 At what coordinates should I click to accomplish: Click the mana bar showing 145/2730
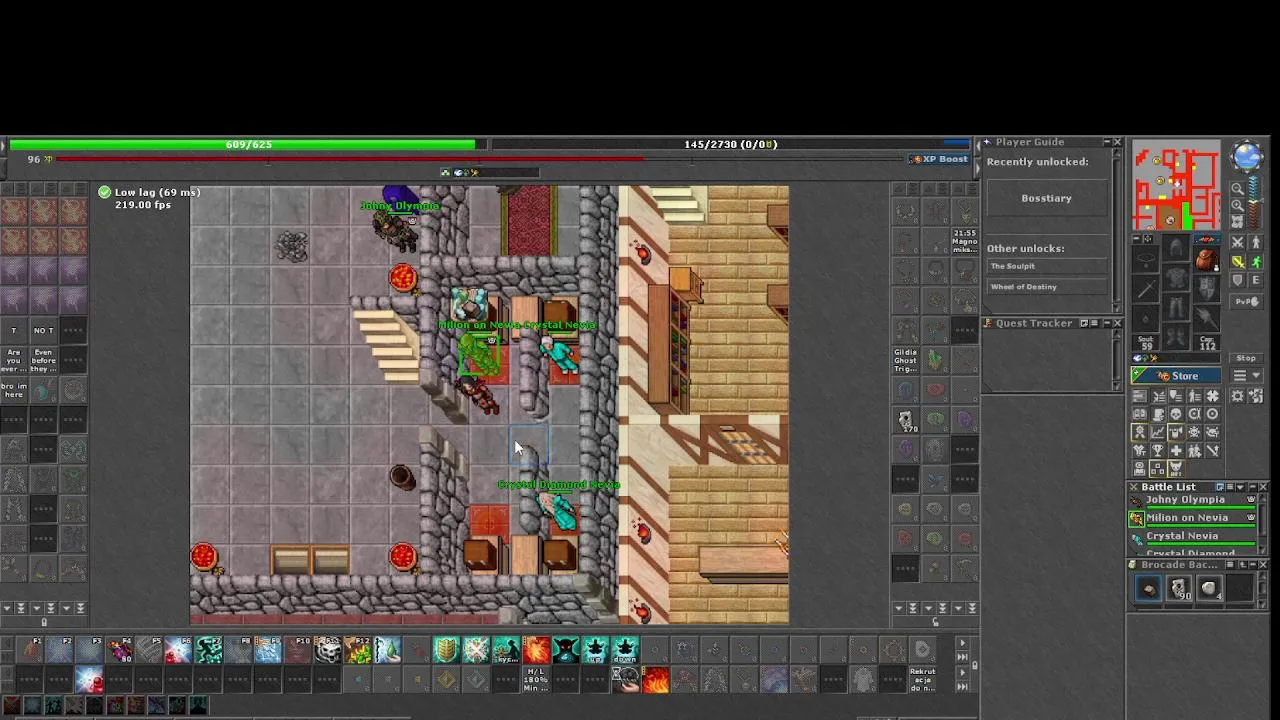coord(730,144)
